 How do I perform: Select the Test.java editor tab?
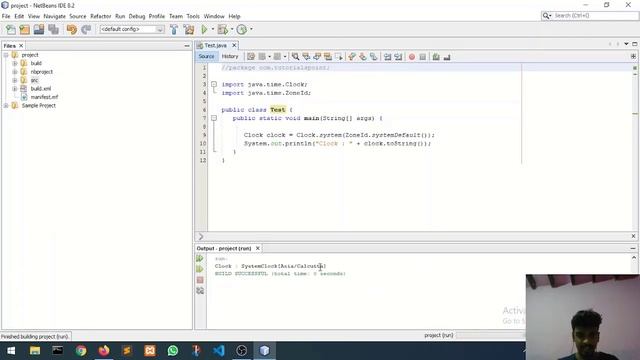pos(216,45)
